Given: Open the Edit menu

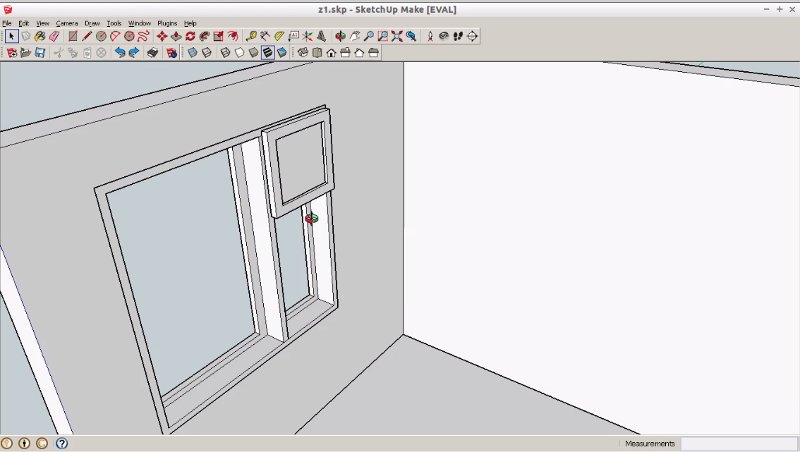Looking at the screenshot, I should pos(23,23).
